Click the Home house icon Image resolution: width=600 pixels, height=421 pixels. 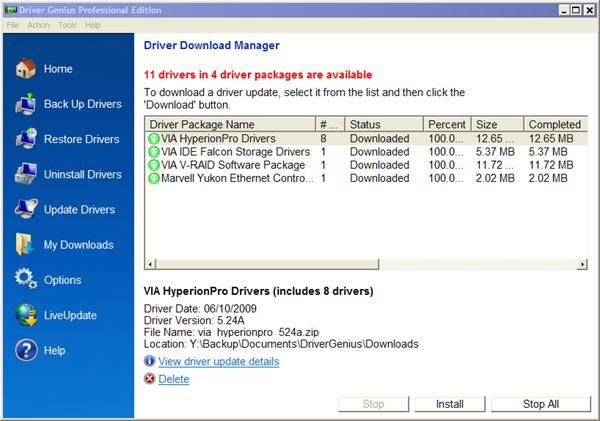pos(26,69)
